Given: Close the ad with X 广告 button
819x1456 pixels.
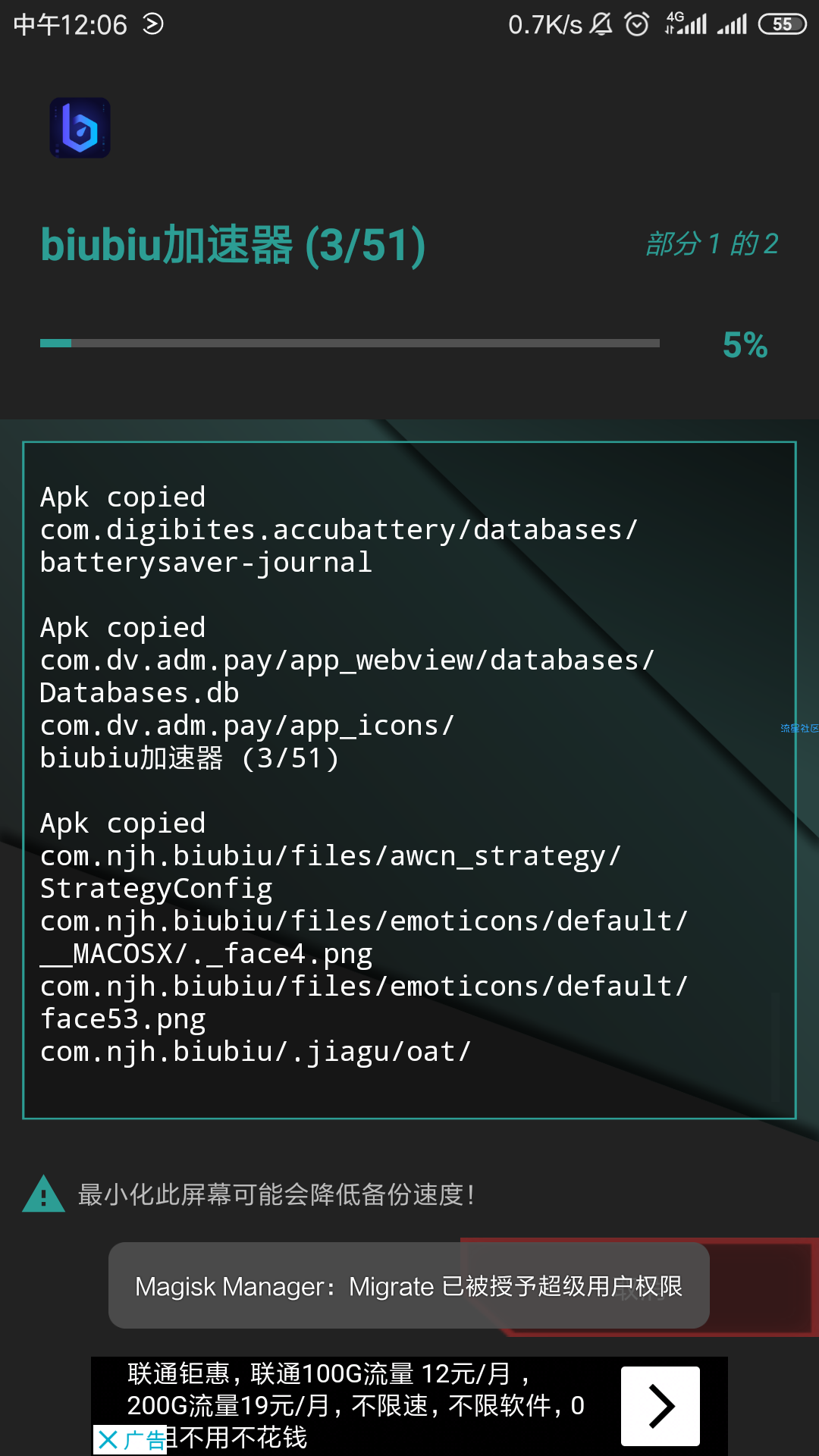Looking at the screenshot, I should click(x=130, y=1439).
